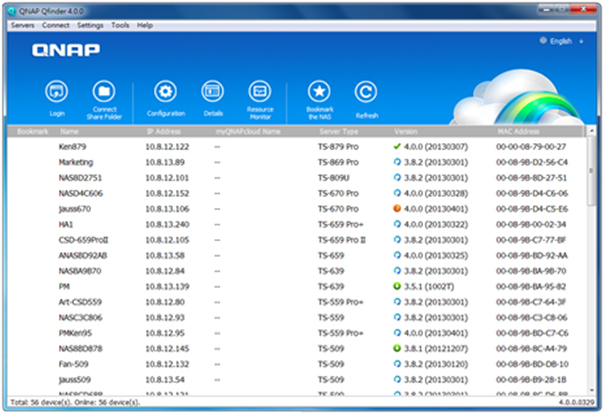Screen dimensions: 604x413
Task: Click the vertical scrollbar thumb
Action: 591,171
